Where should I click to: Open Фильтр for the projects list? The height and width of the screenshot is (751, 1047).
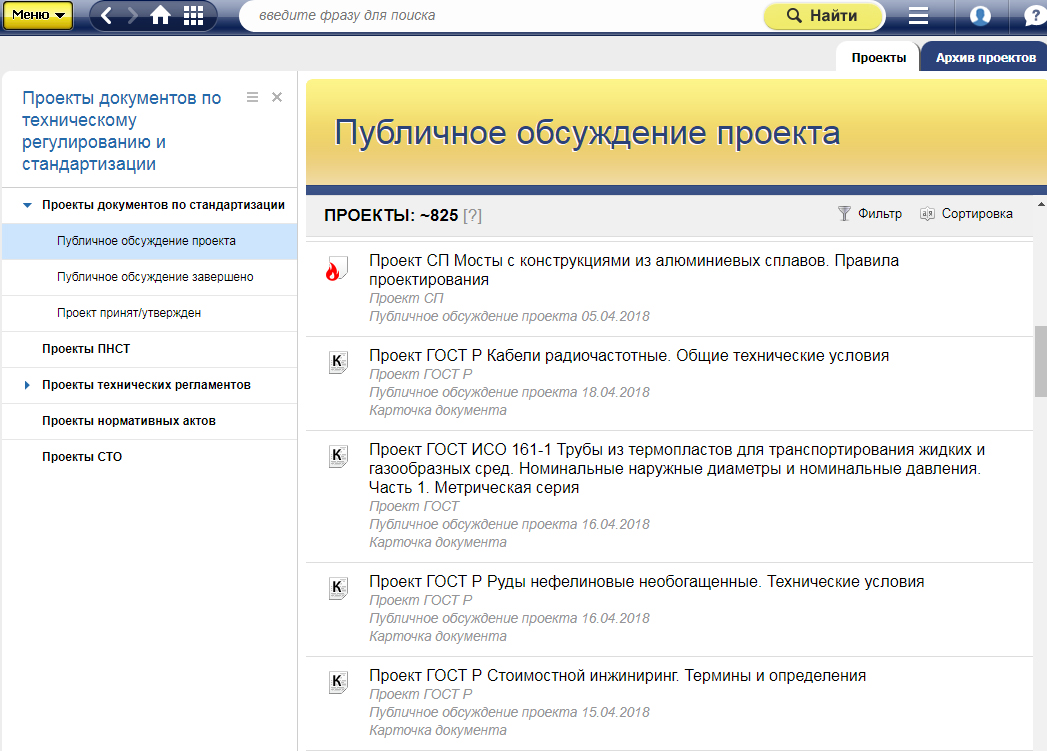point(869,213)
